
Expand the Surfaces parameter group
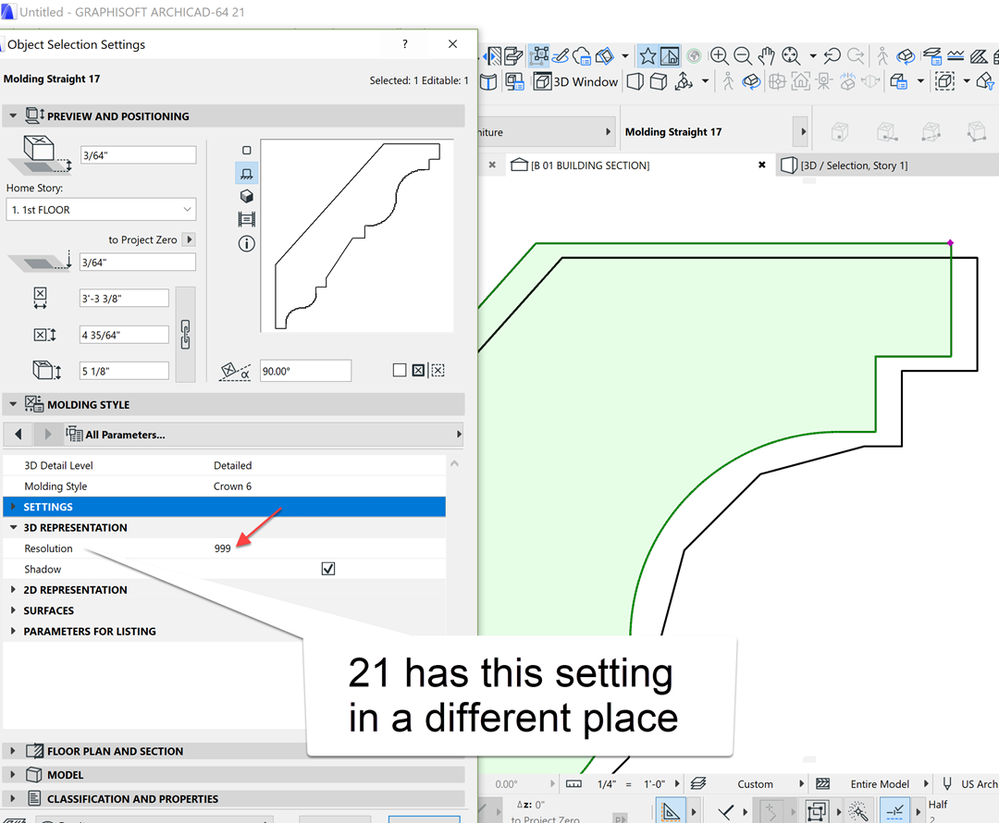tap(13, 610)
